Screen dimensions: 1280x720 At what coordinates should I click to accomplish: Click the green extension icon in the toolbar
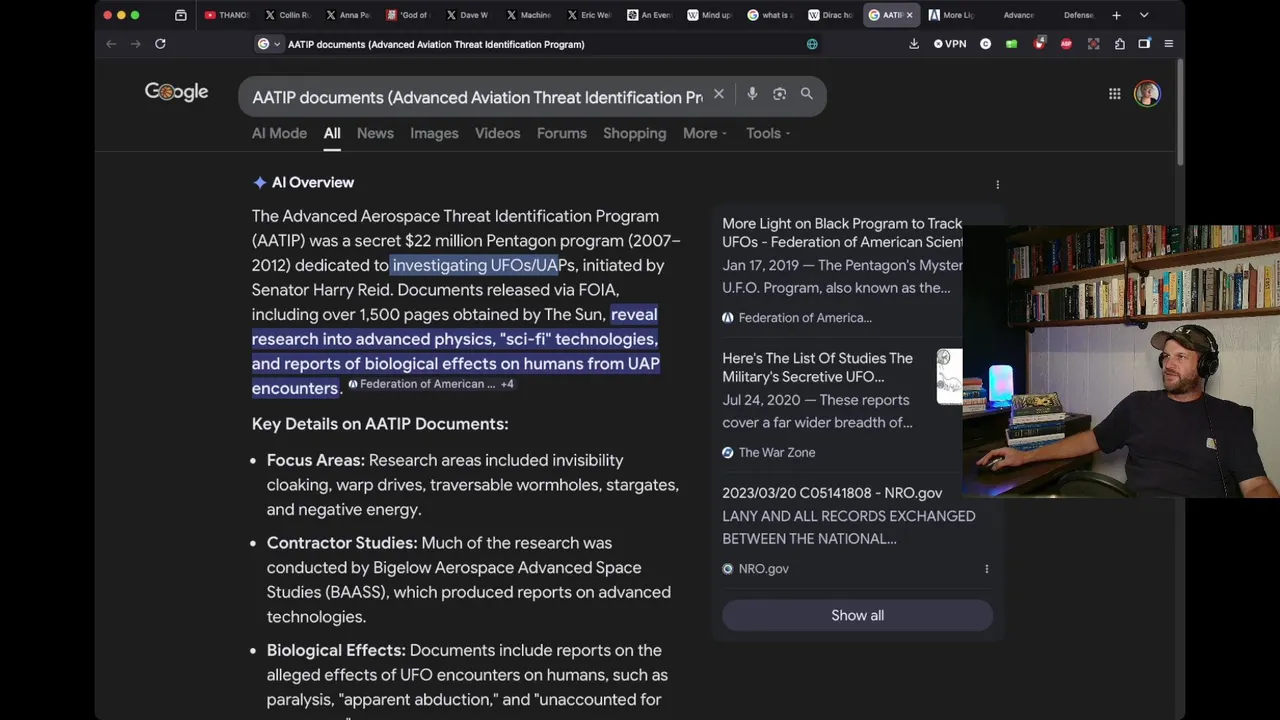(1012, 44)
